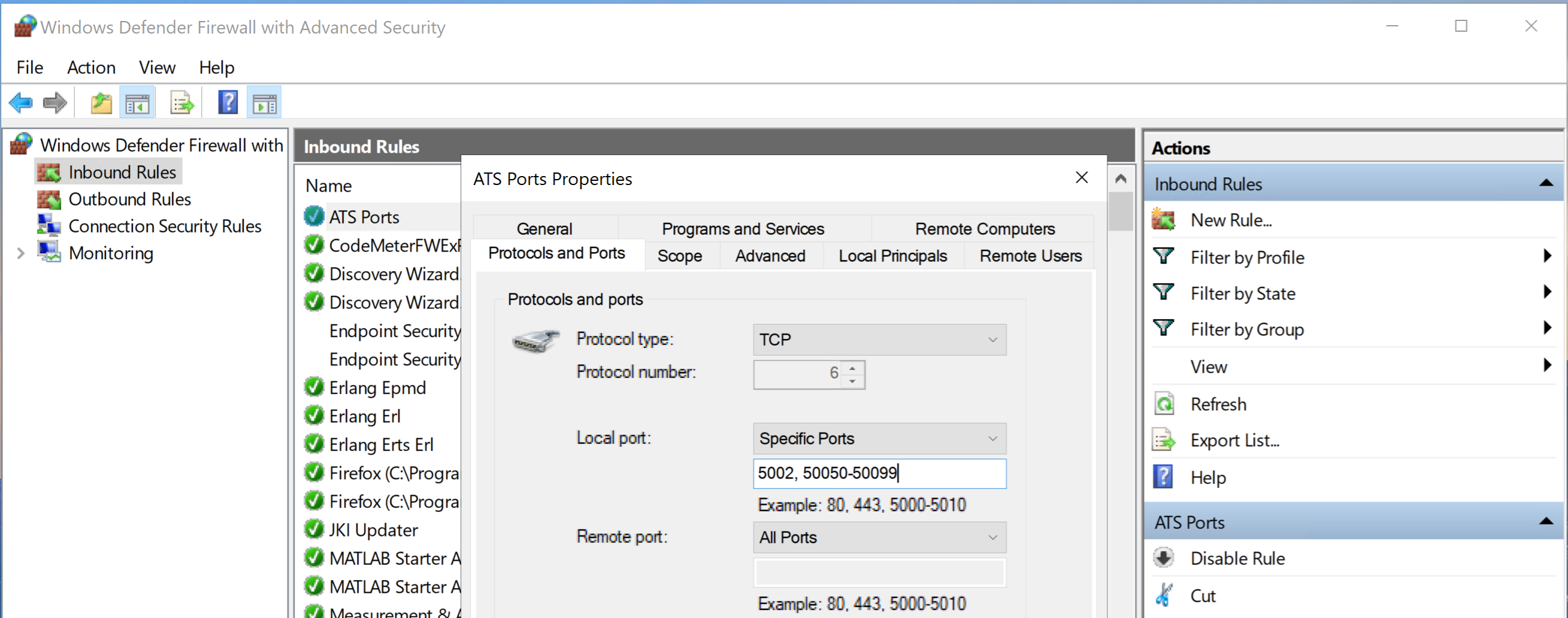Decrease the Protocol number spinner
This screenshot has width=1568, height=618.
(853, 382)
